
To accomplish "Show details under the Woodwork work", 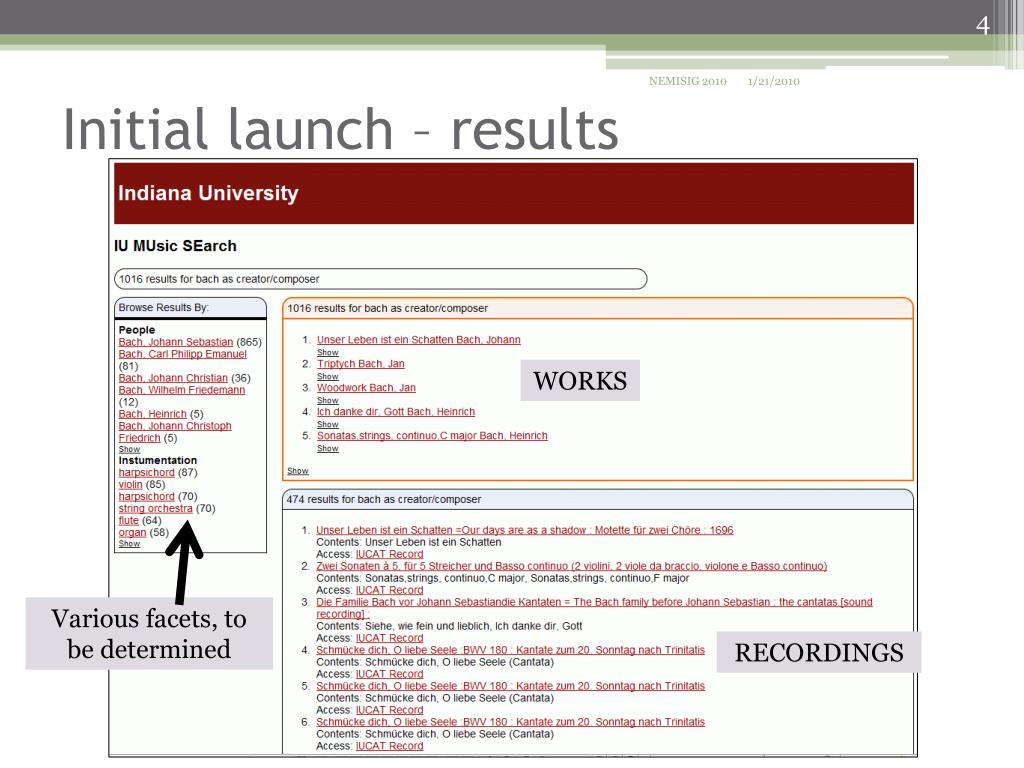I will click(x=328, y=400).
